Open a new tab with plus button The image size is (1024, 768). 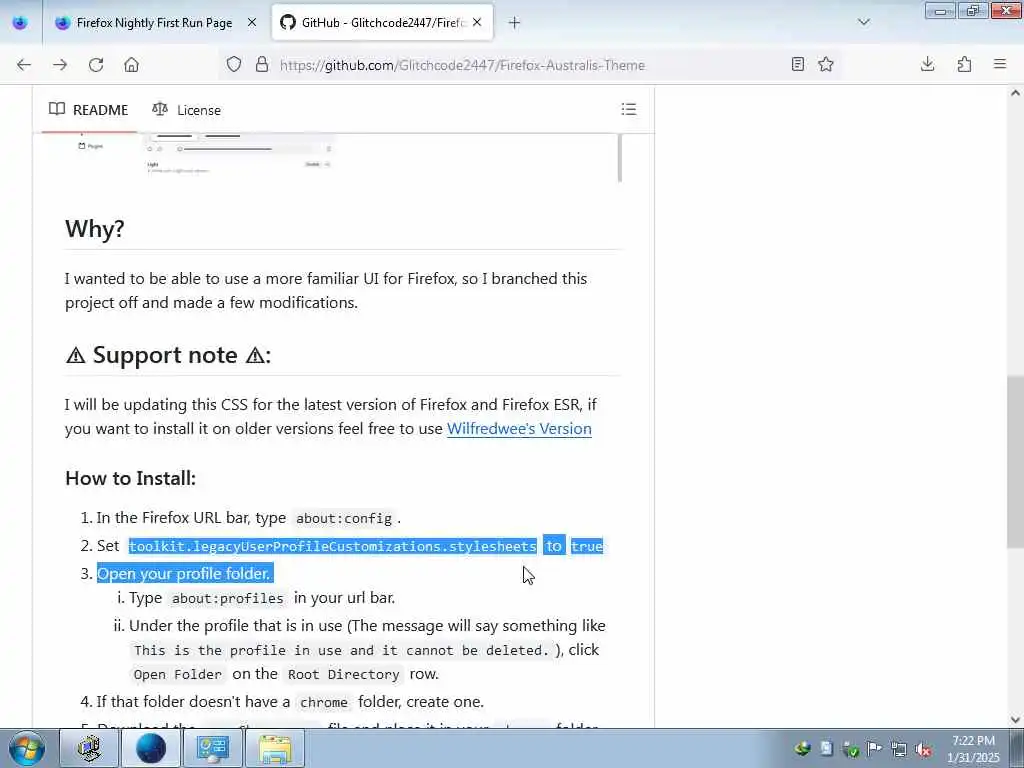coord(515,23)
